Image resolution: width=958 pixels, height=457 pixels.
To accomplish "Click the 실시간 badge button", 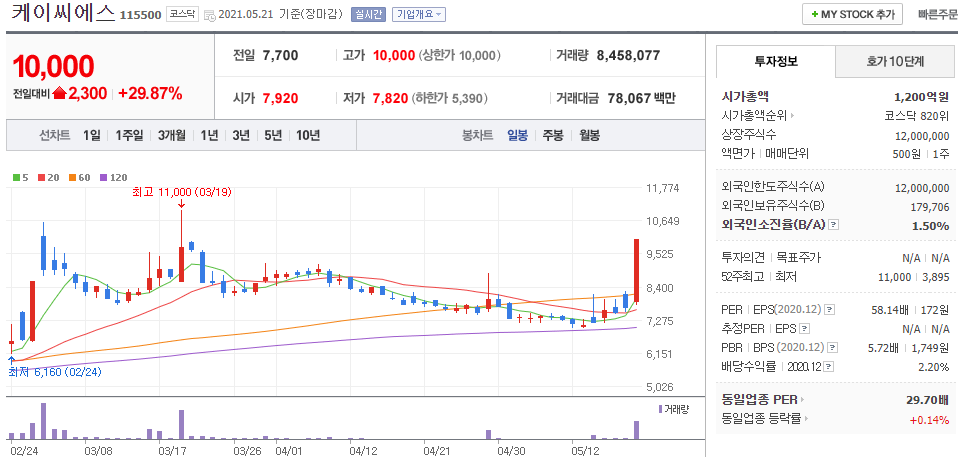I will tap(368, 14).
